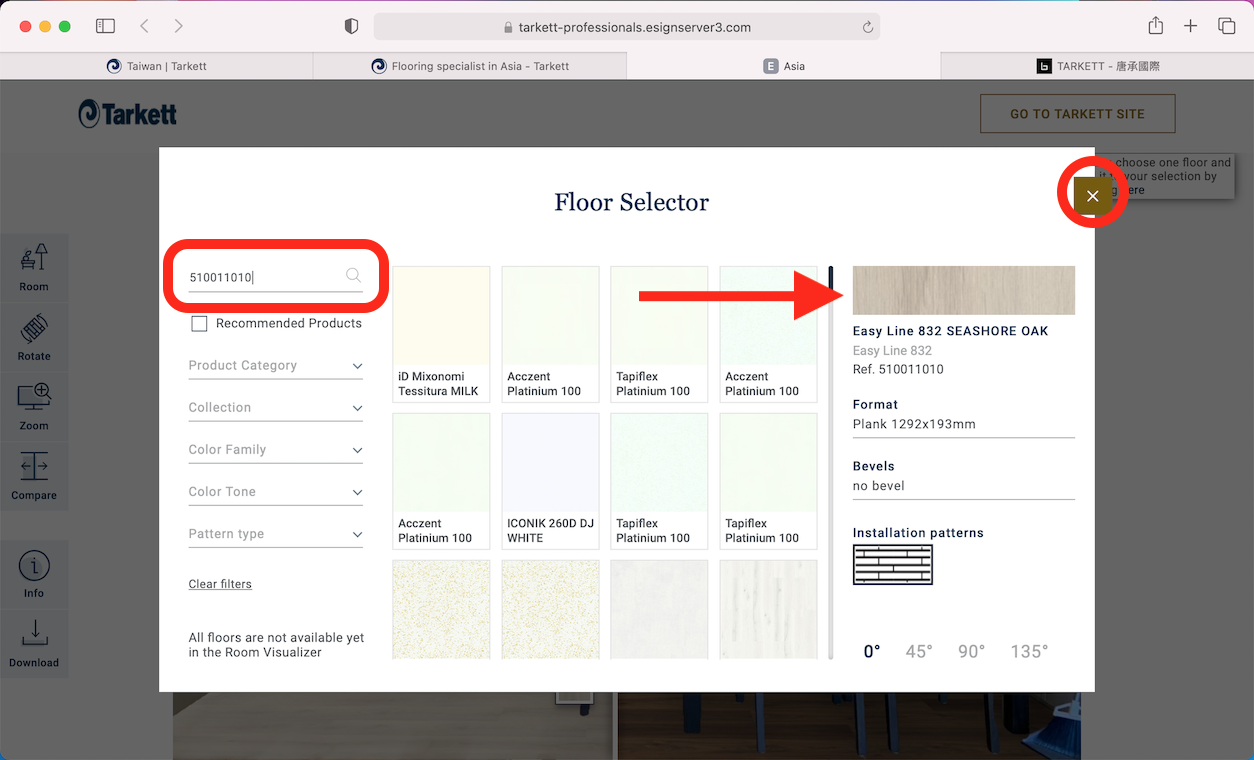Select Tapiflex Platinium 100 swatch beside ICONIK
The height and width of the screenshot is (760, 1254).
click(659, 481)
